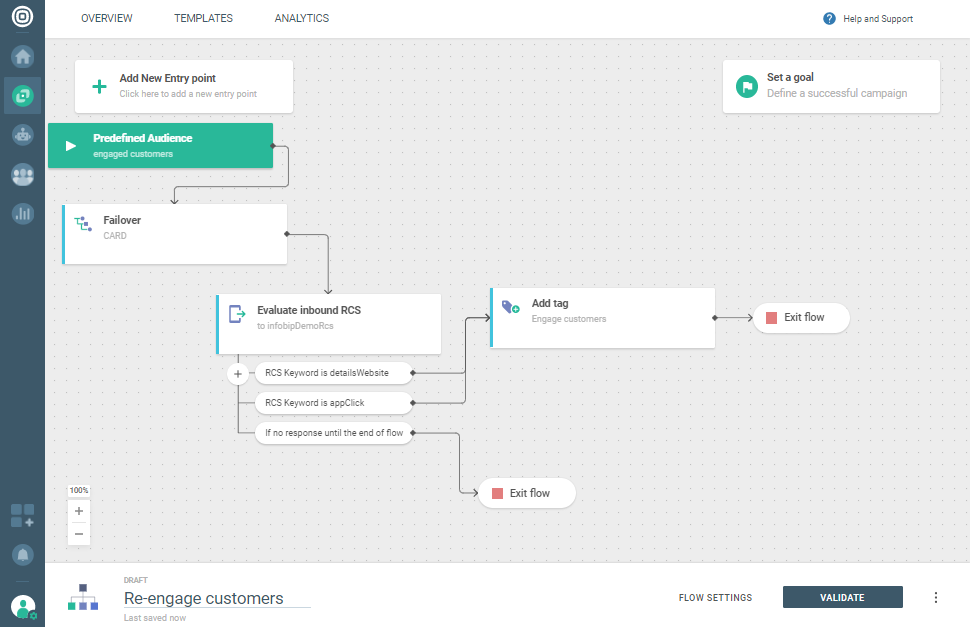
Task: Open the Analytics bar chart sidebar icon
Action: coord(22,213)
